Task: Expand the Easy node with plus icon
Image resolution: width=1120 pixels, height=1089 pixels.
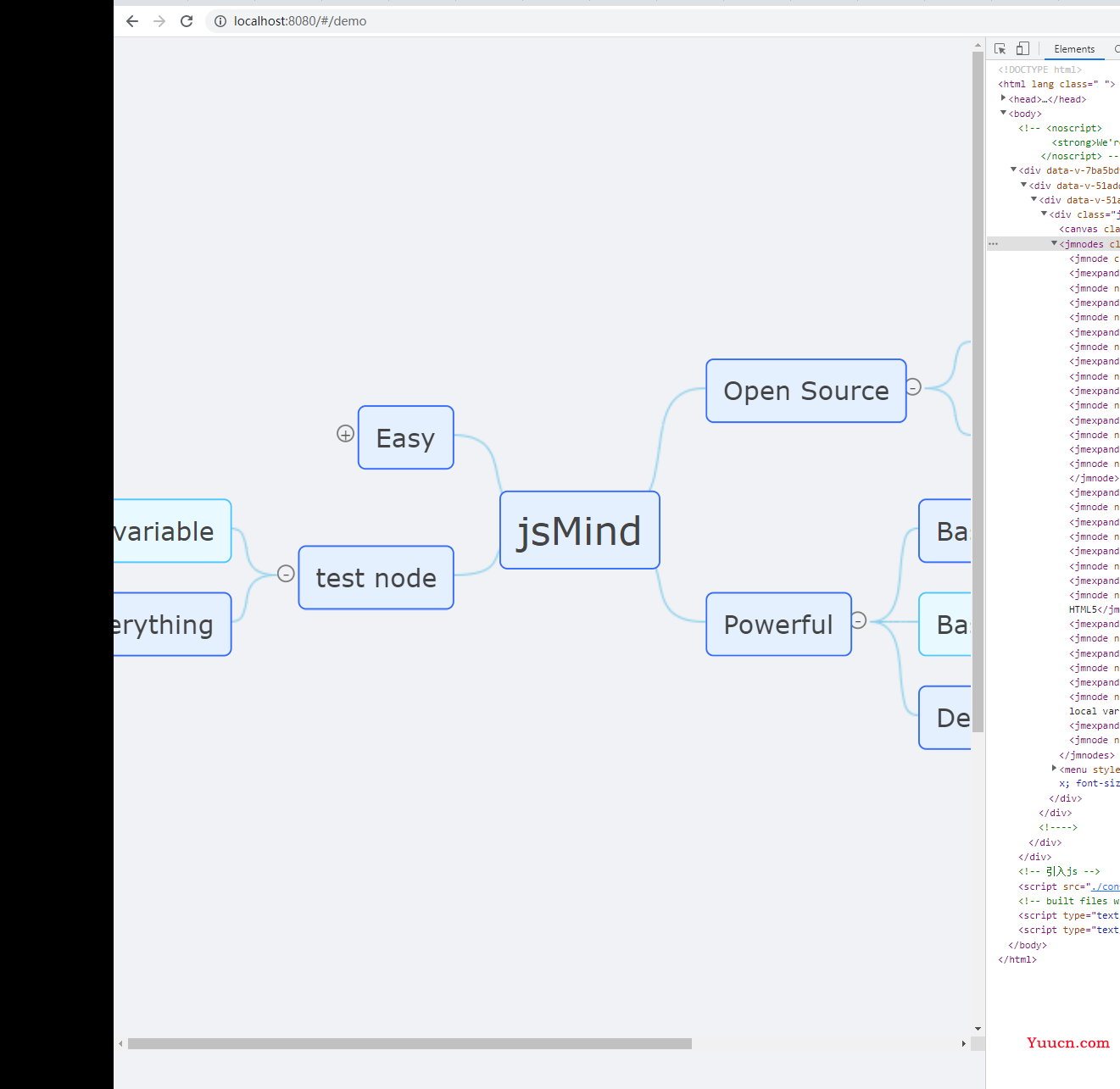Action: pyautogui.click(x=345, y=434)
